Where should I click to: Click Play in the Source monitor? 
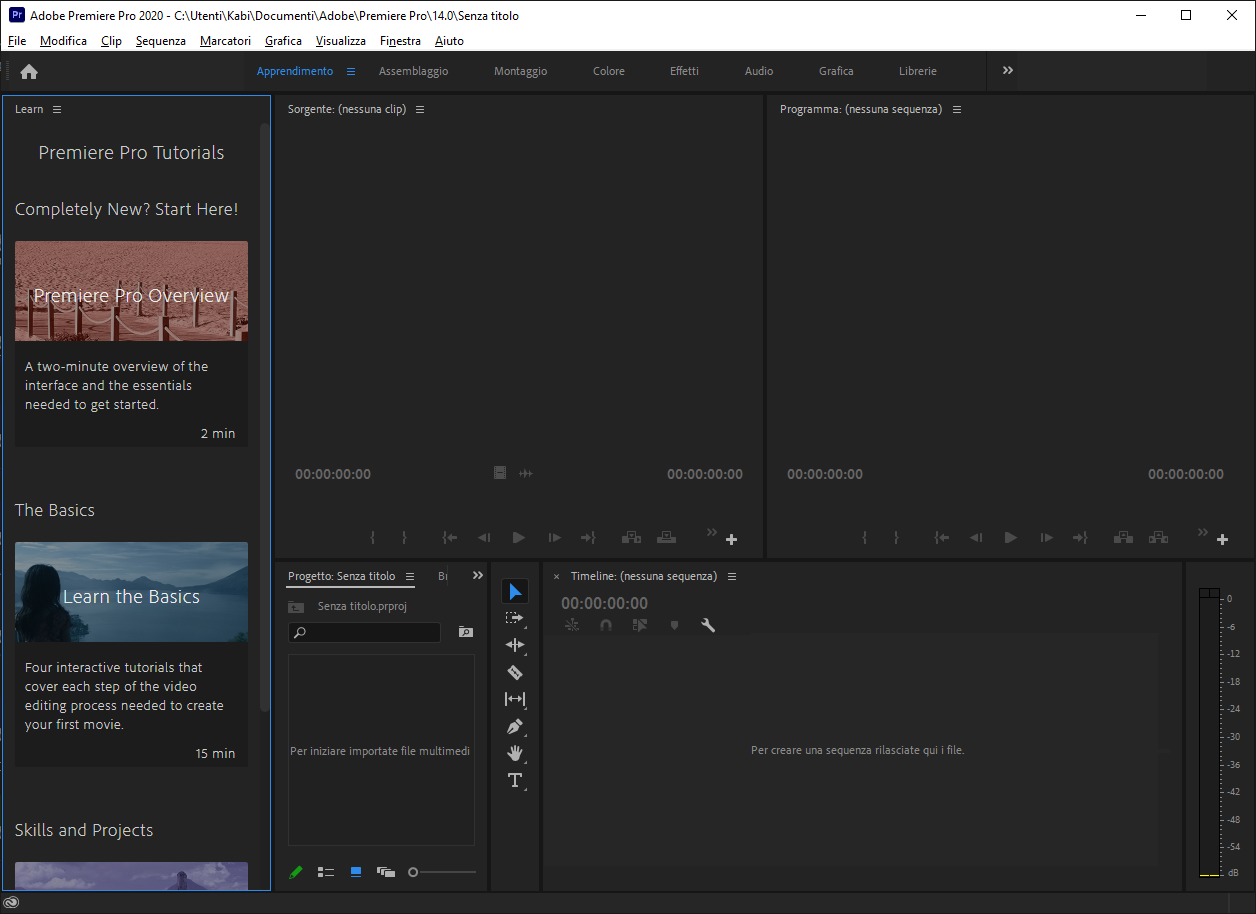[x=518, y=537]
